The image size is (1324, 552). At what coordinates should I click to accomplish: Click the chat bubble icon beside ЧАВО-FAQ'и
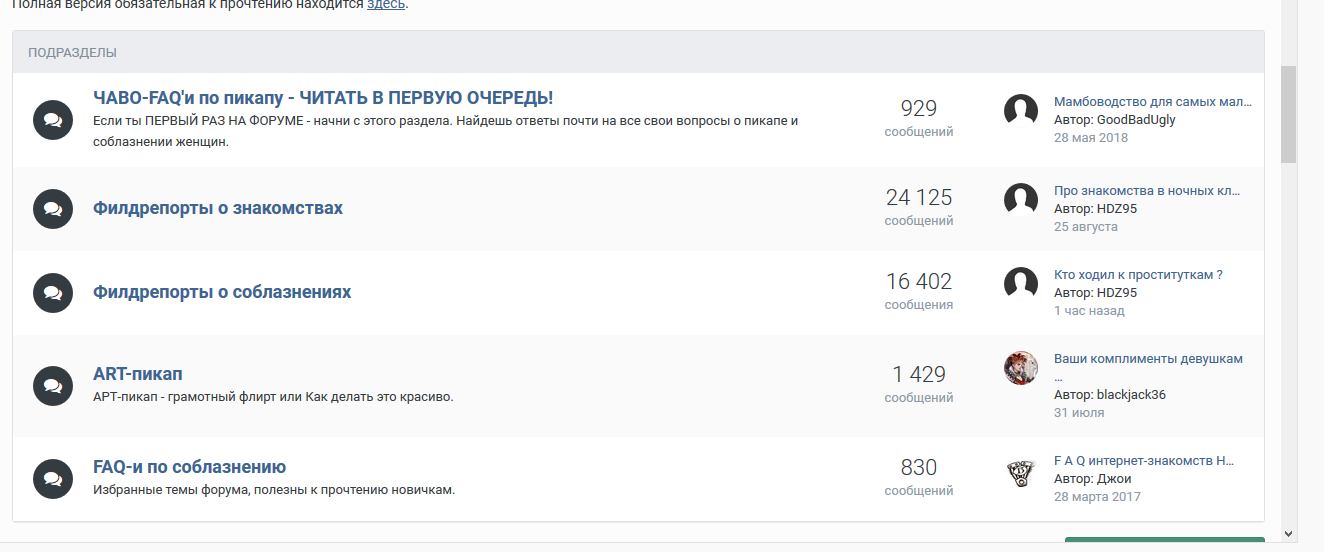click(53, 120)
